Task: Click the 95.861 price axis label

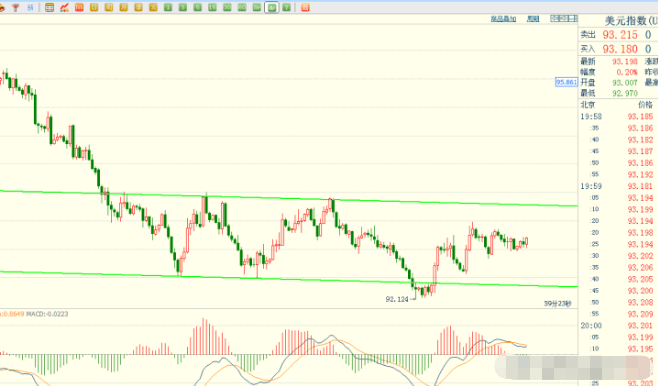Action: tap(567, 82)
